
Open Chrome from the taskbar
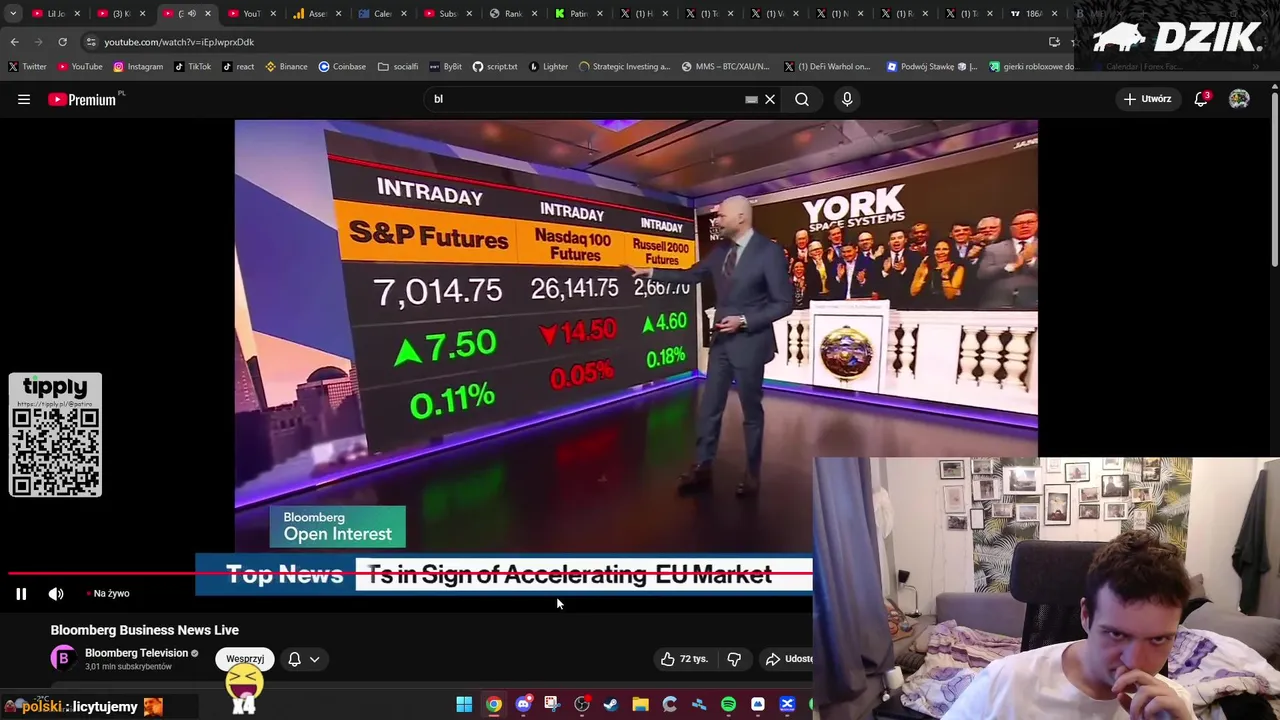point(494,705)
